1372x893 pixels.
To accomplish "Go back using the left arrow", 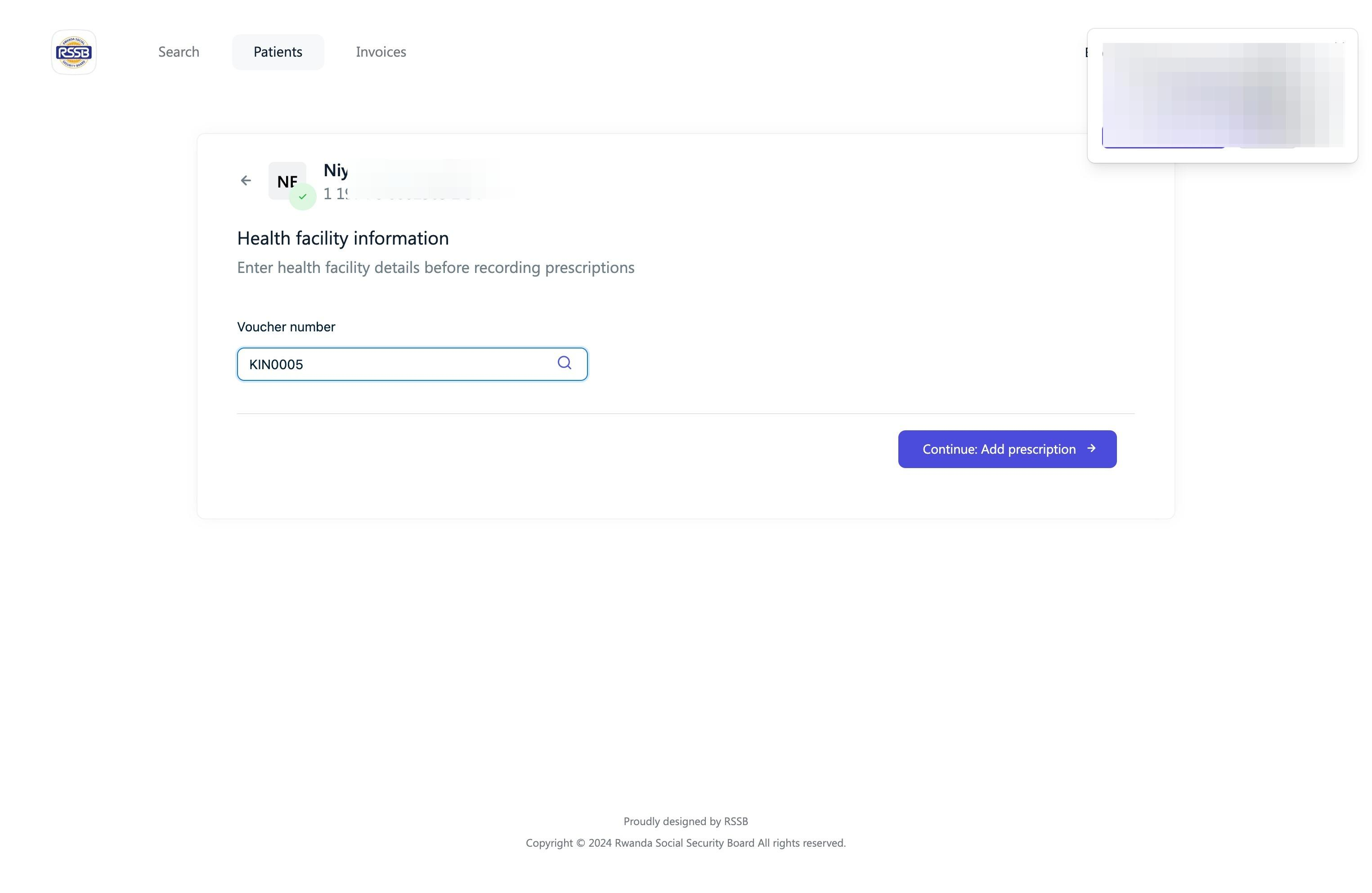I will 246,181.
